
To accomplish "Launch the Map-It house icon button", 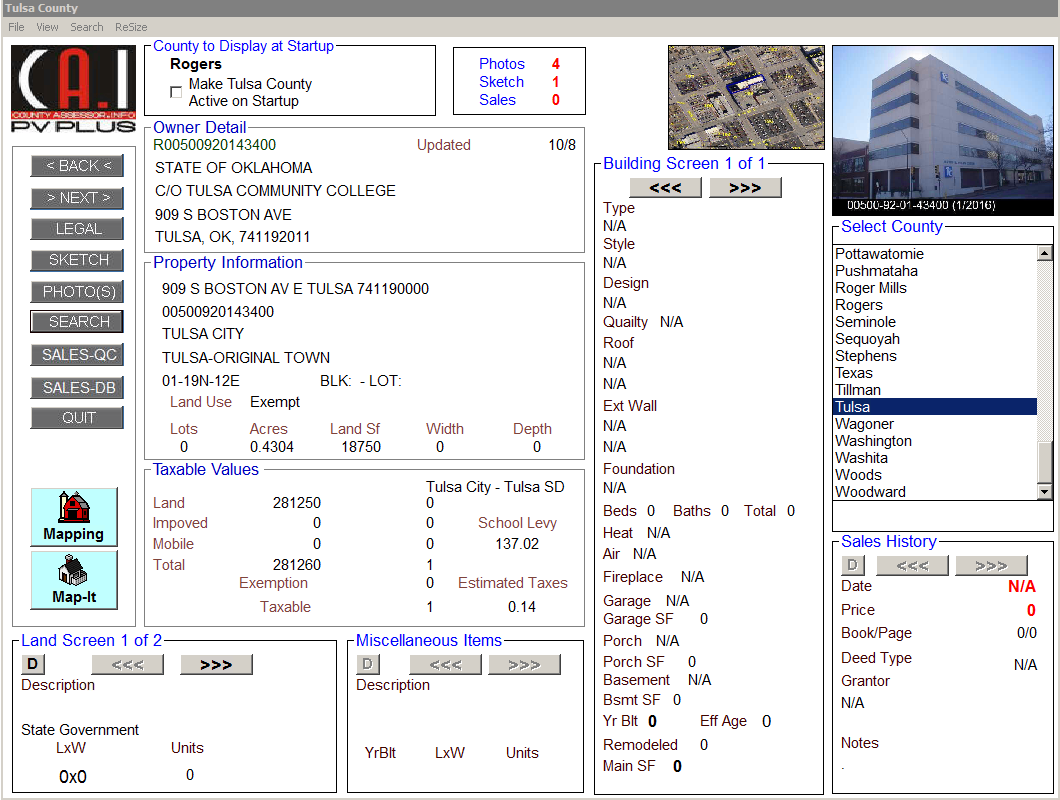I will pyautogui.click(x=73, y=580).
